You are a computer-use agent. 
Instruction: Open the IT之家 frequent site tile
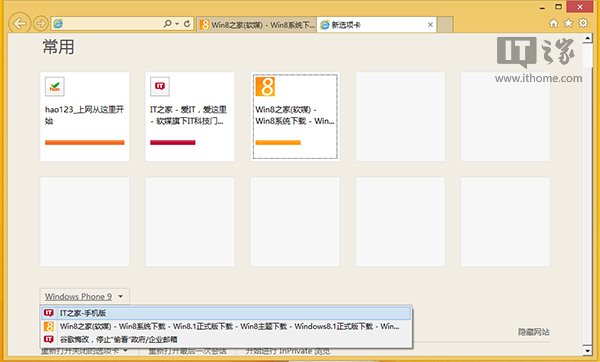190,116
